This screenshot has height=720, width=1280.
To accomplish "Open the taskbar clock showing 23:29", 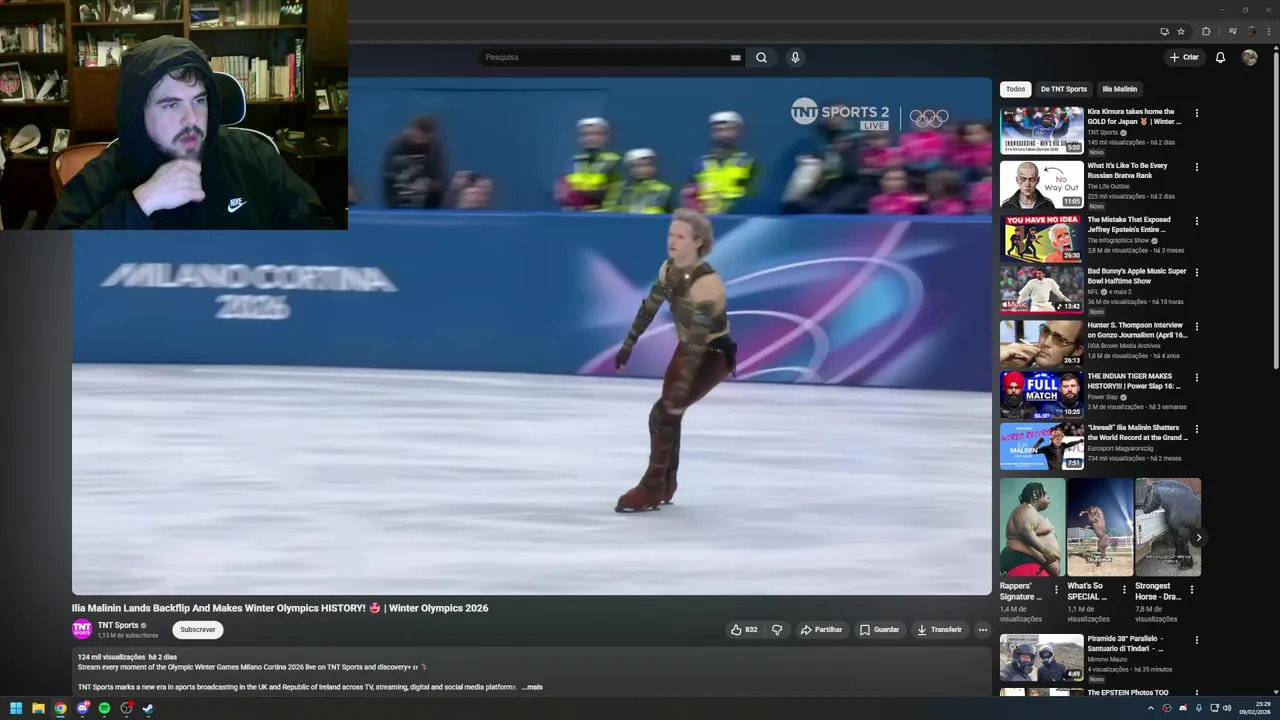I will coord(1255,708).
